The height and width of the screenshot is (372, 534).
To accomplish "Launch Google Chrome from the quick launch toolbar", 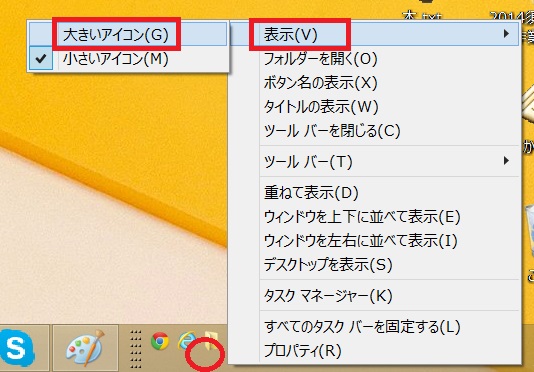I will coord(160,341).
